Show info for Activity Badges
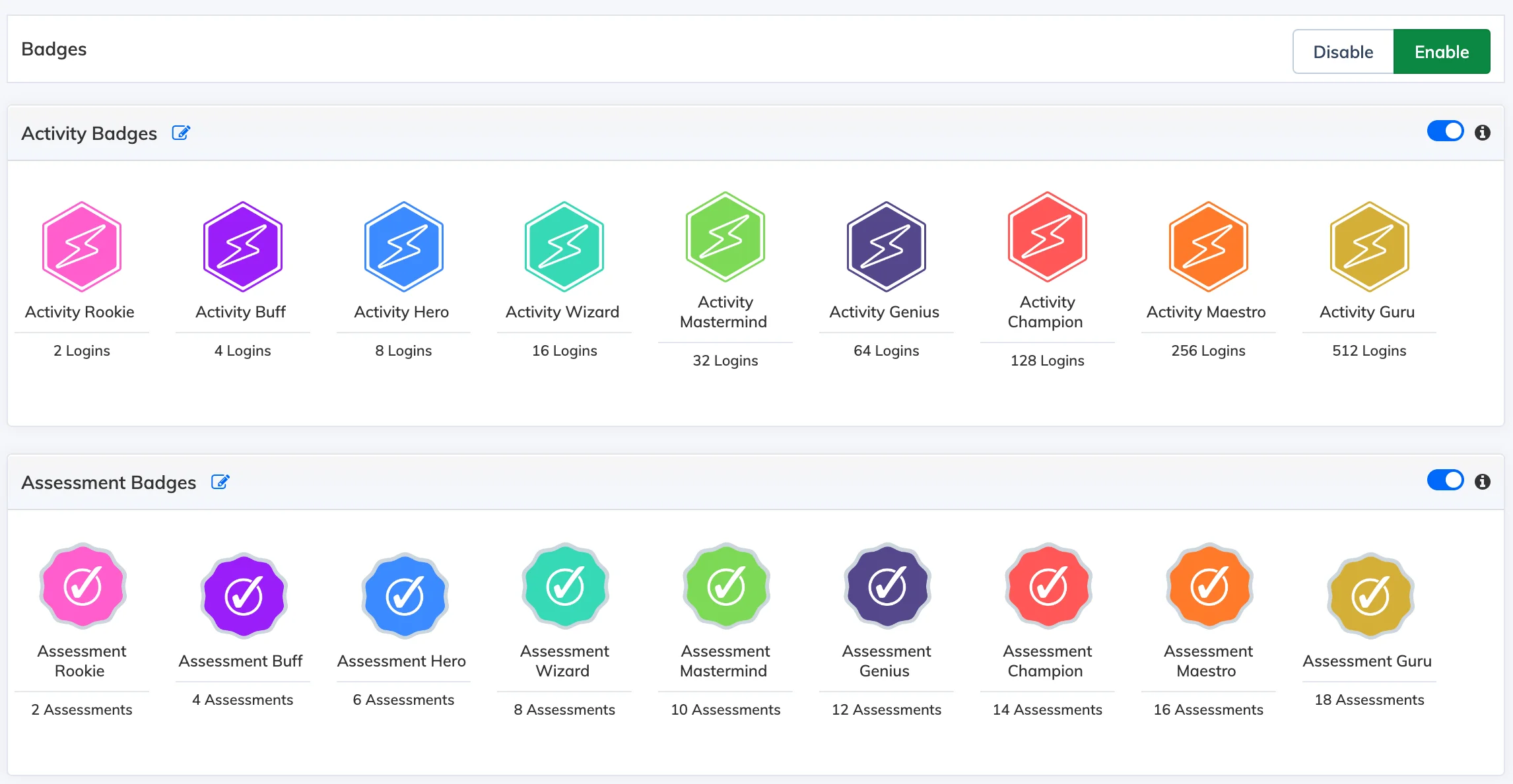Viewport: 1513px width, 784px height. click(1483, 133)
